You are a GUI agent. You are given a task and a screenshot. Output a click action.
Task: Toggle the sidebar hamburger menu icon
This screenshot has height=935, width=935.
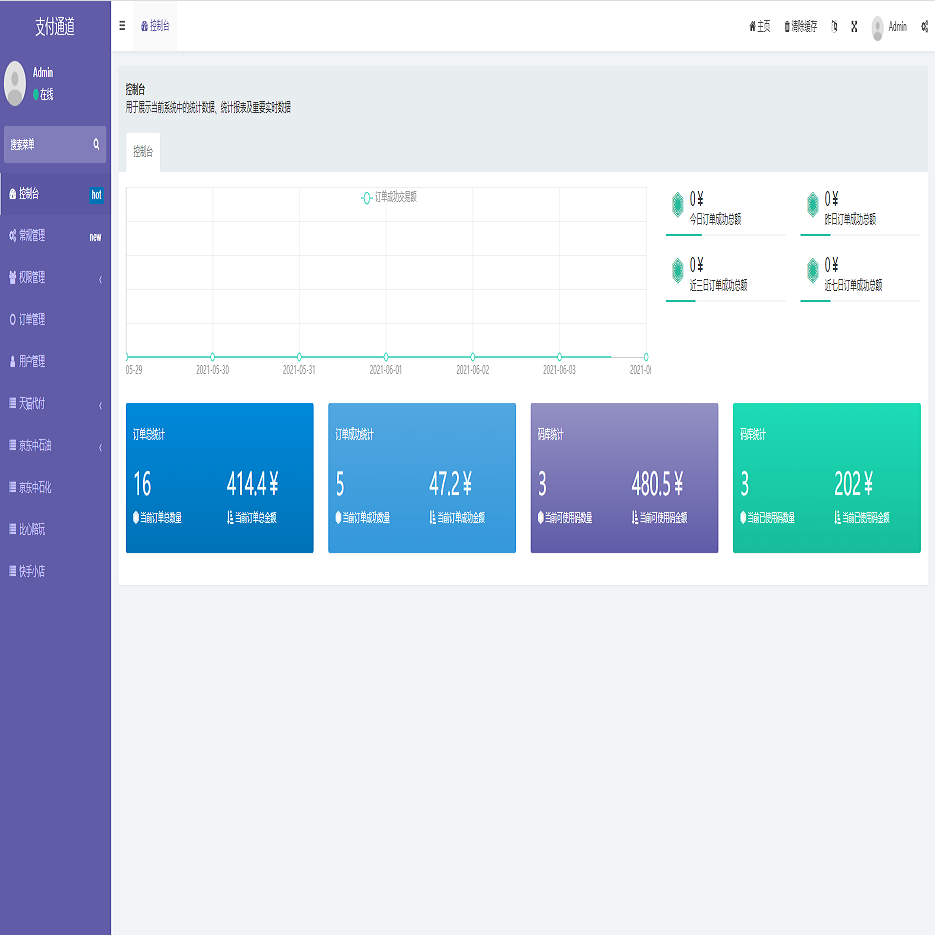[x=122, y=26]
